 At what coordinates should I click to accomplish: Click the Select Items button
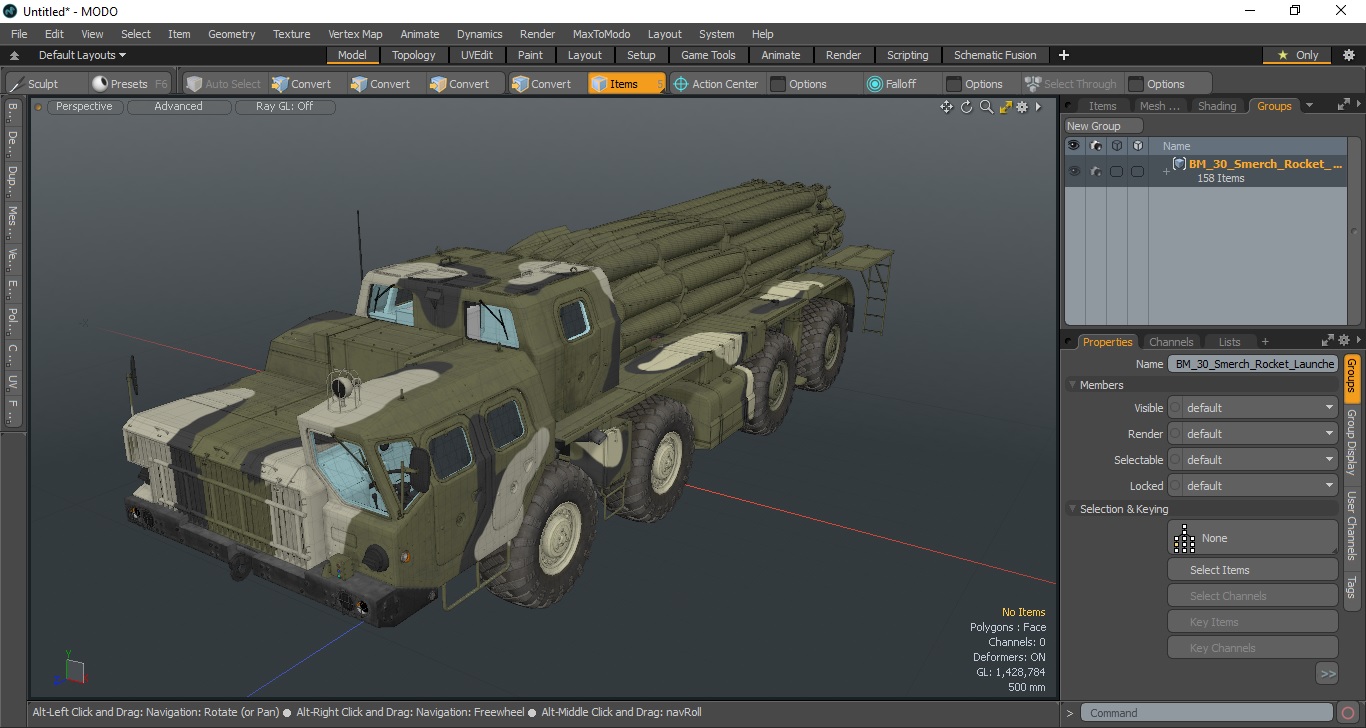(x=1252, y=570)
